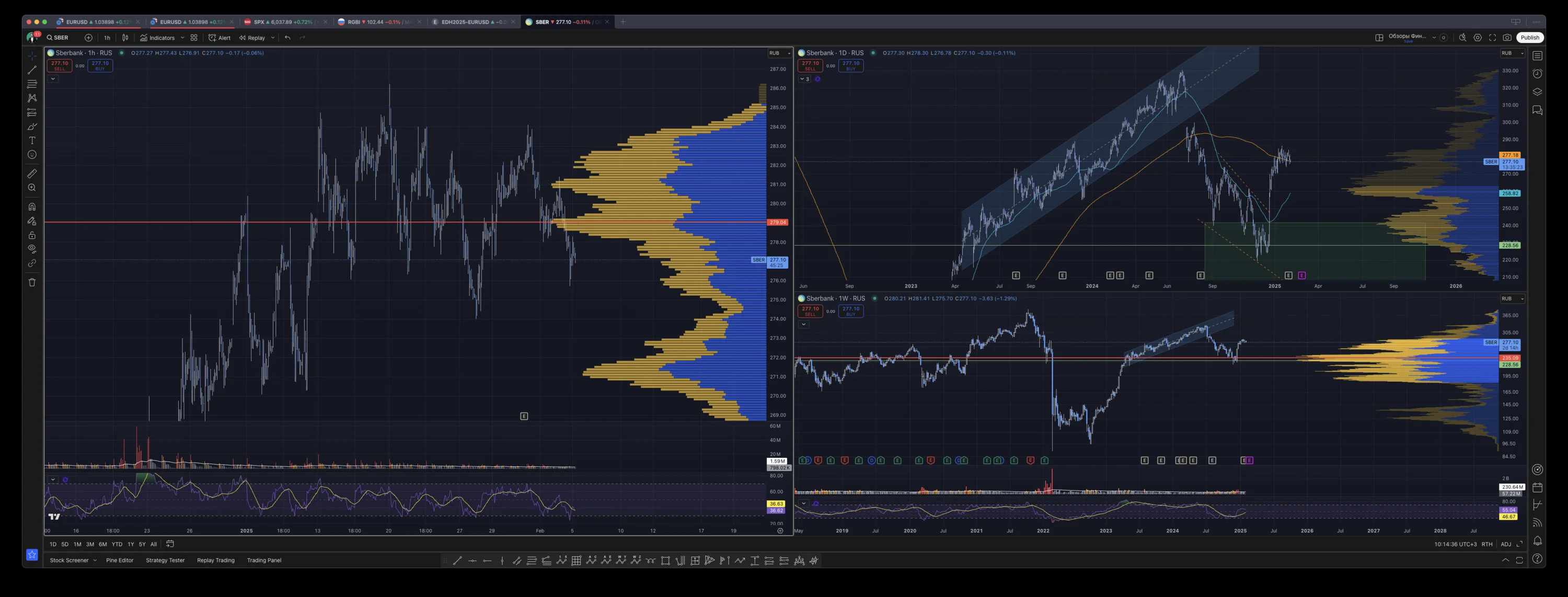
Task: Remove drawings with the trash icon
Action: click(32, 282)
